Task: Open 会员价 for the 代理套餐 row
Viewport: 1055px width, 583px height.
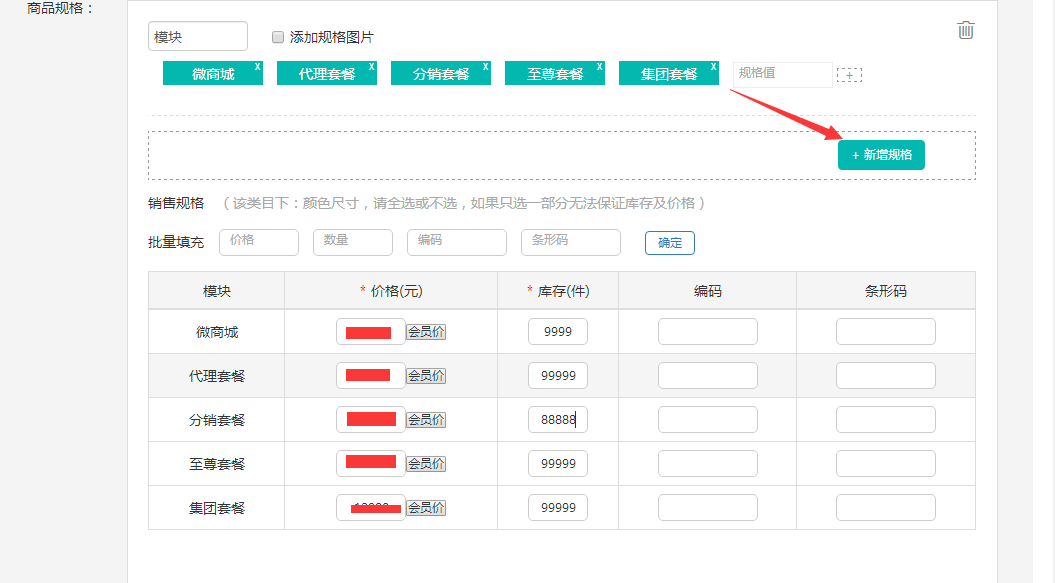Action: (426, 376)
